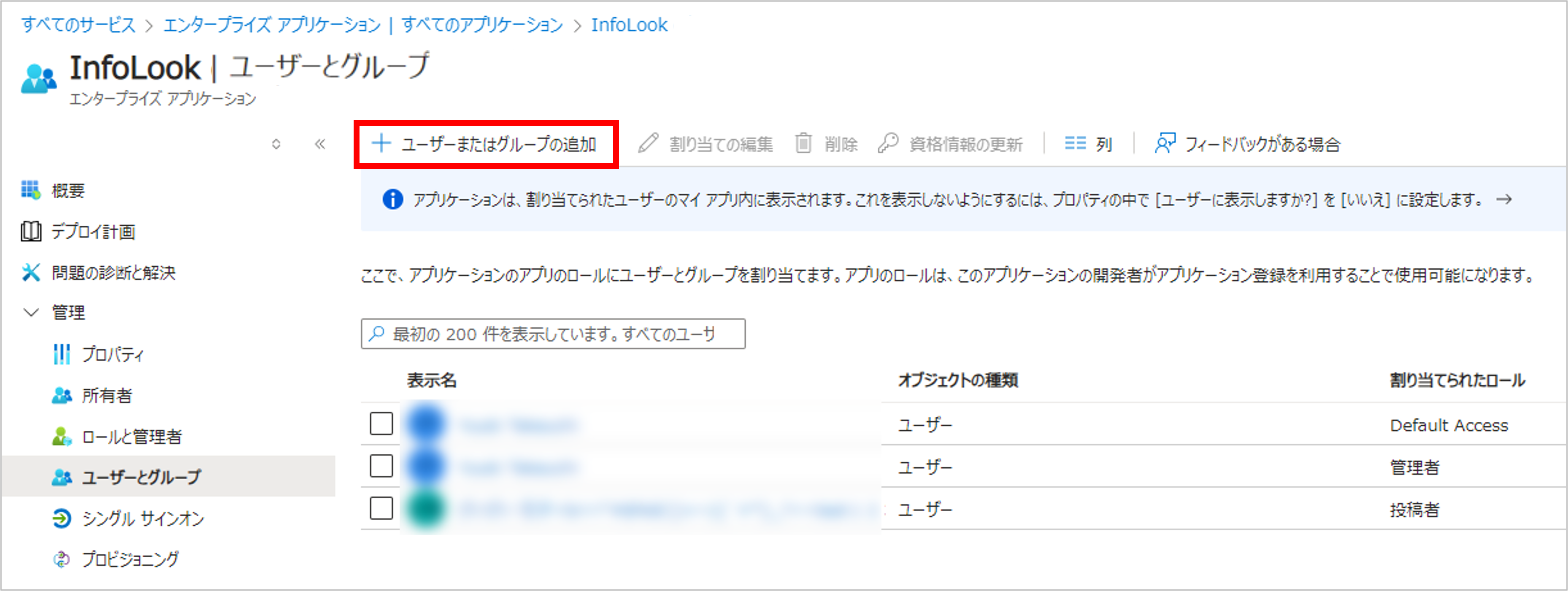Click the デプロイ計画 book icon

(x=31, y=231)
